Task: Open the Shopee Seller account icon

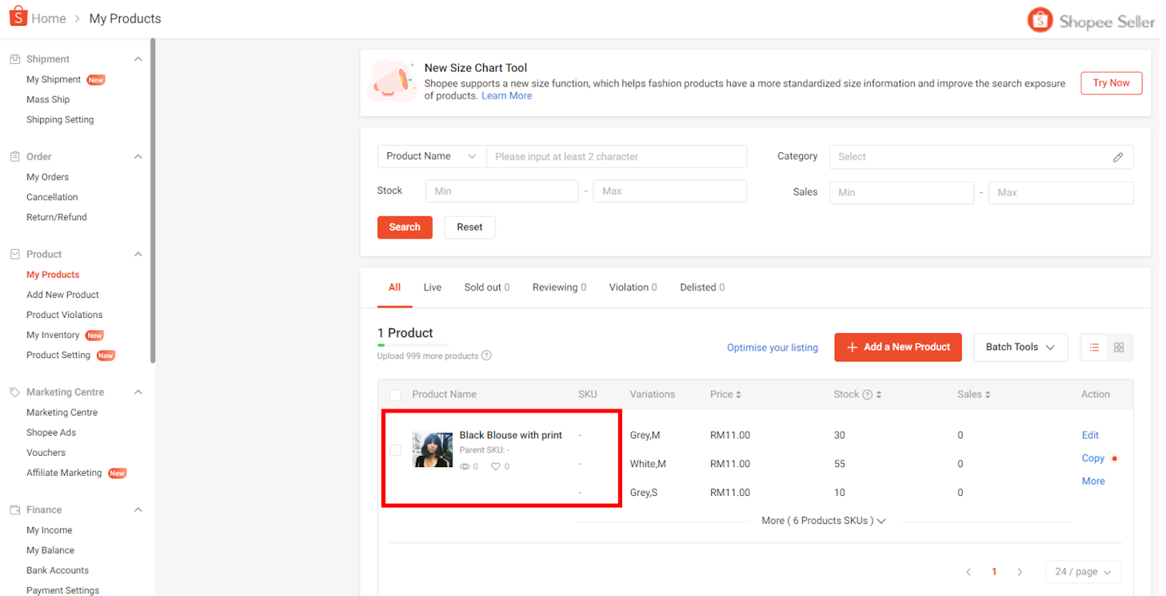Action: pos(1039,18)
